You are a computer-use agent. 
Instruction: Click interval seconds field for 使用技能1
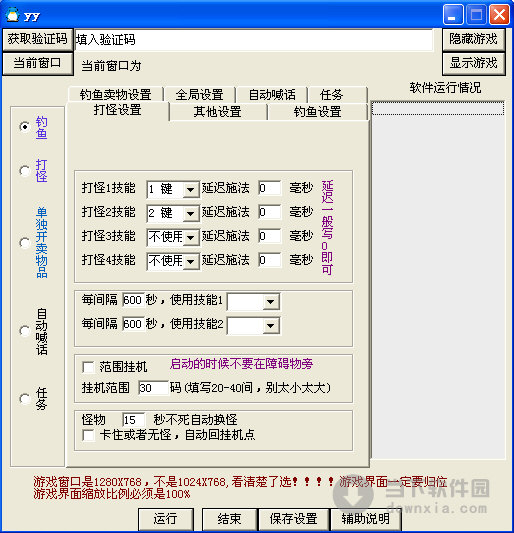click(x=133, y=300)
